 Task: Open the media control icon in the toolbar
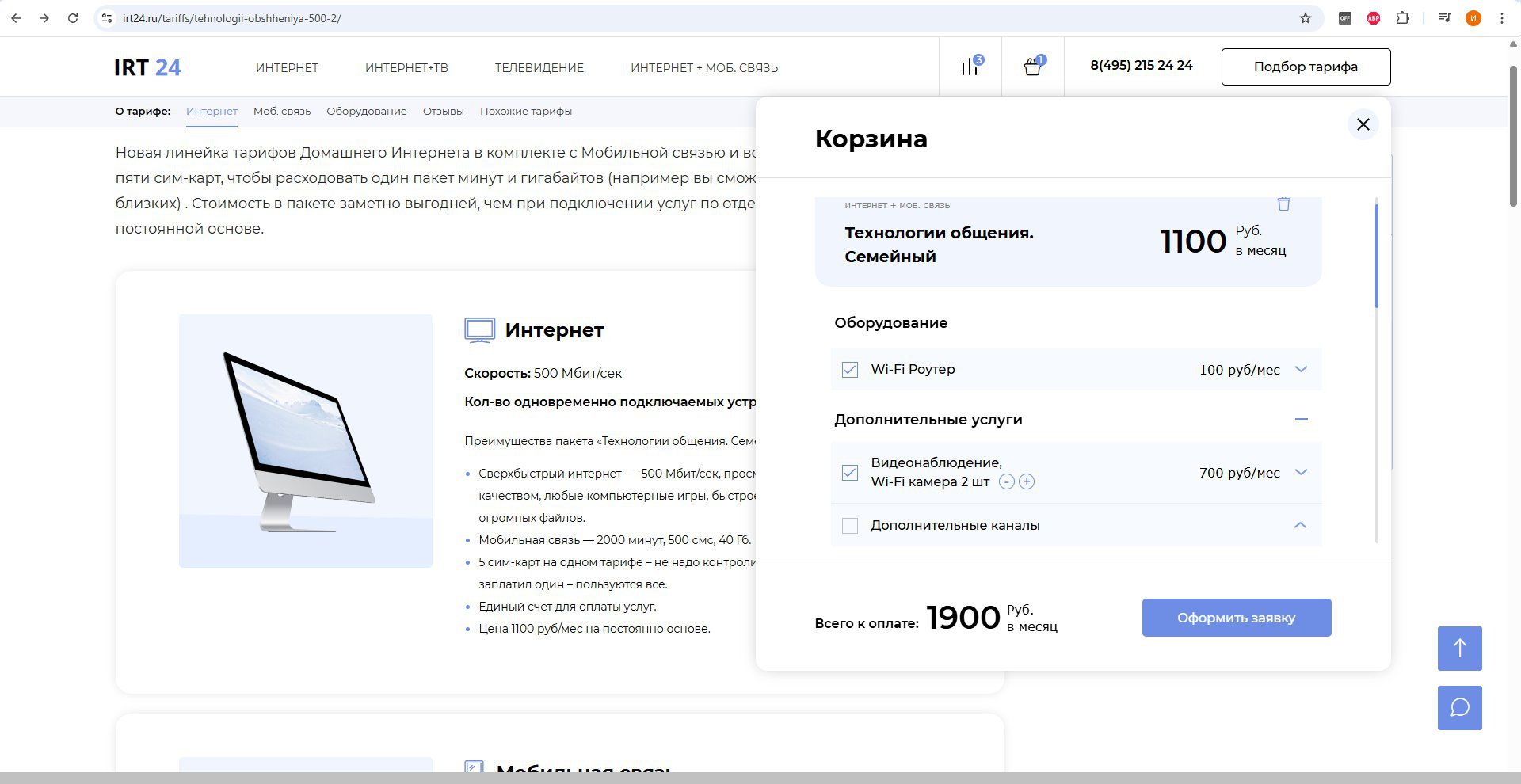[1445, 18]
